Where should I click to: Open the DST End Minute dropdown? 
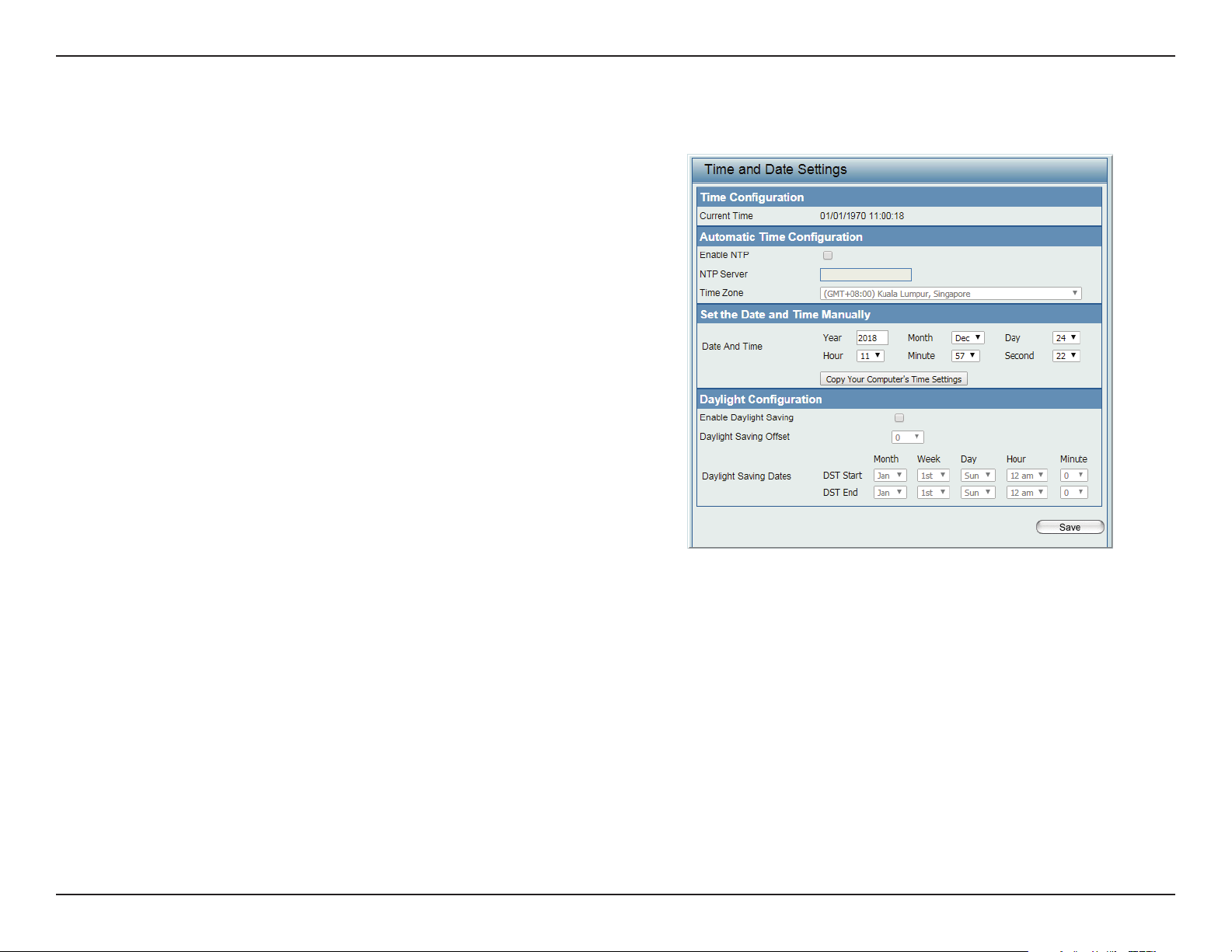[1073, 493]
